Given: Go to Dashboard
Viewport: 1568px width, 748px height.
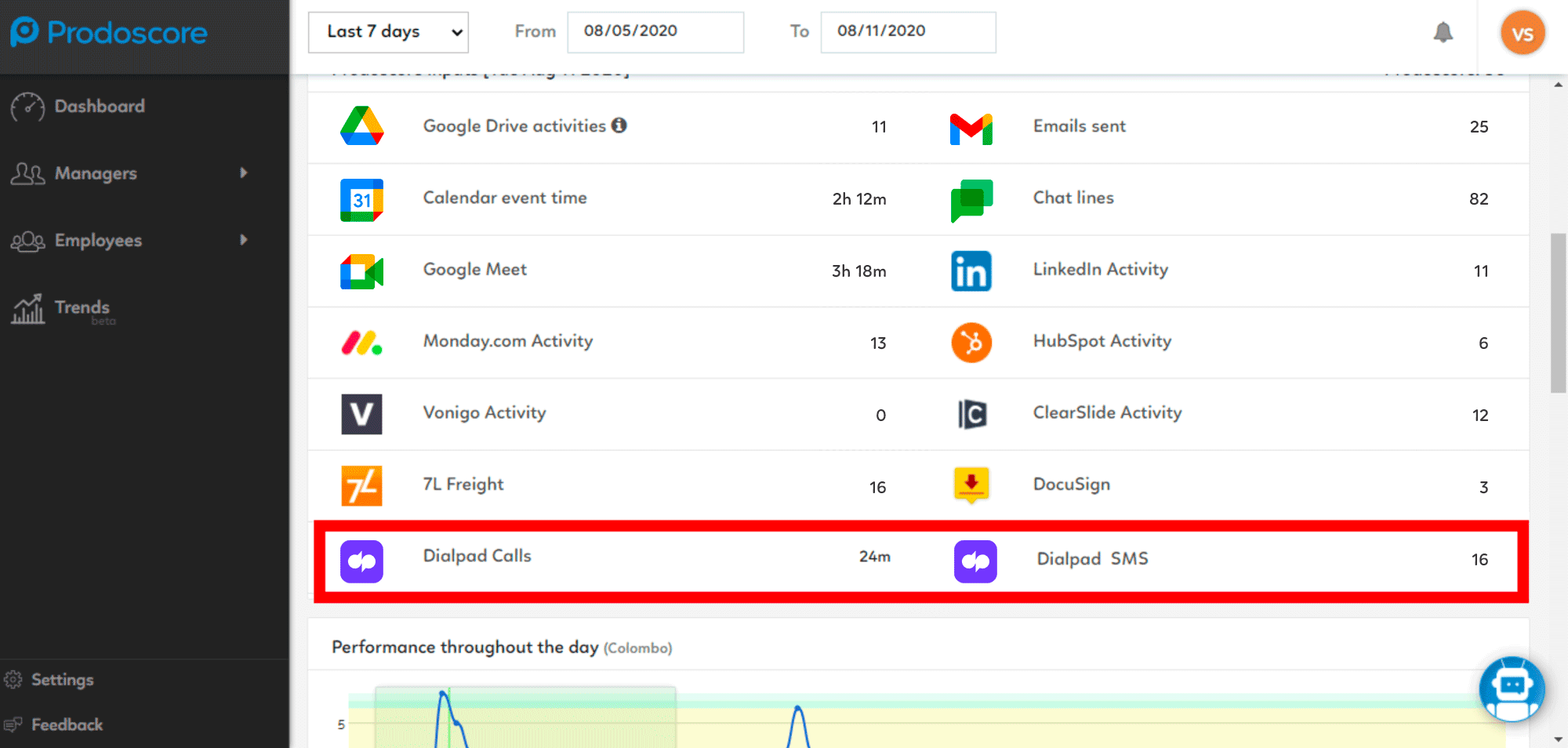Looking at the screenshot, I should tap(100, 106).
